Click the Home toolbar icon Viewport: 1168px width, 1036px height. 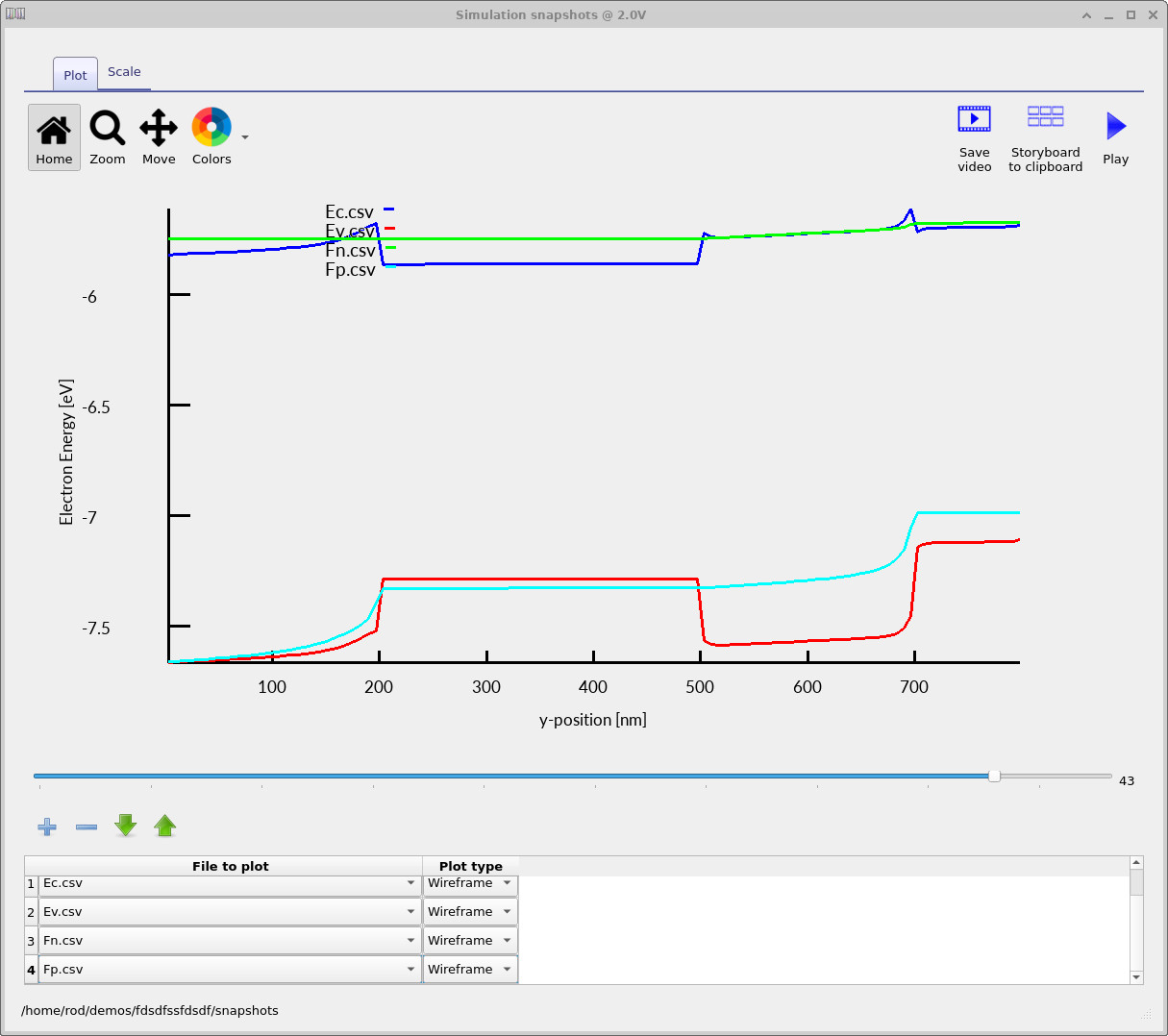(x=54, y=137)
